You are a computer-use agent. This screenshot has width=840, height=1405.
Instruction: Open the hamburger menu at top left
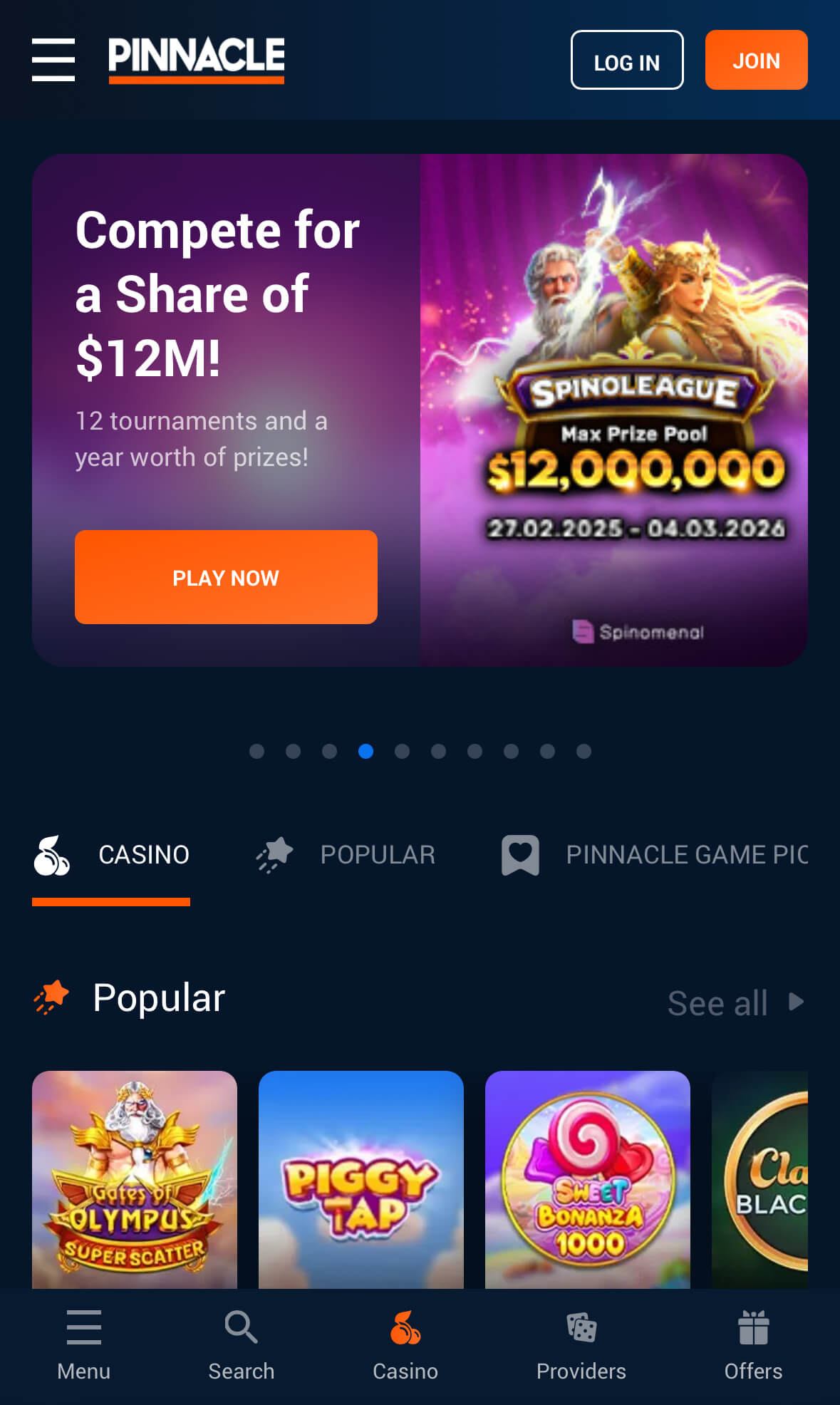[x=53, y=60]
